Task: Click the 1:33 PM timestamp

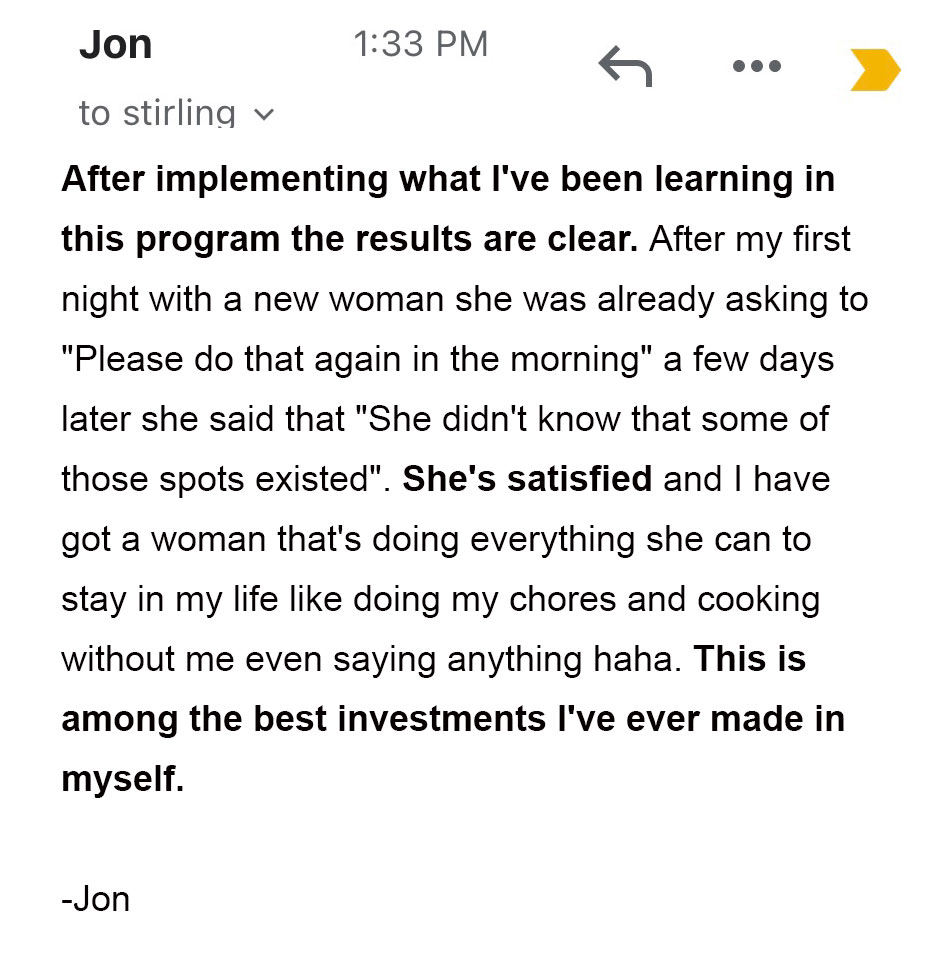Action: click(x=420, y=44)
